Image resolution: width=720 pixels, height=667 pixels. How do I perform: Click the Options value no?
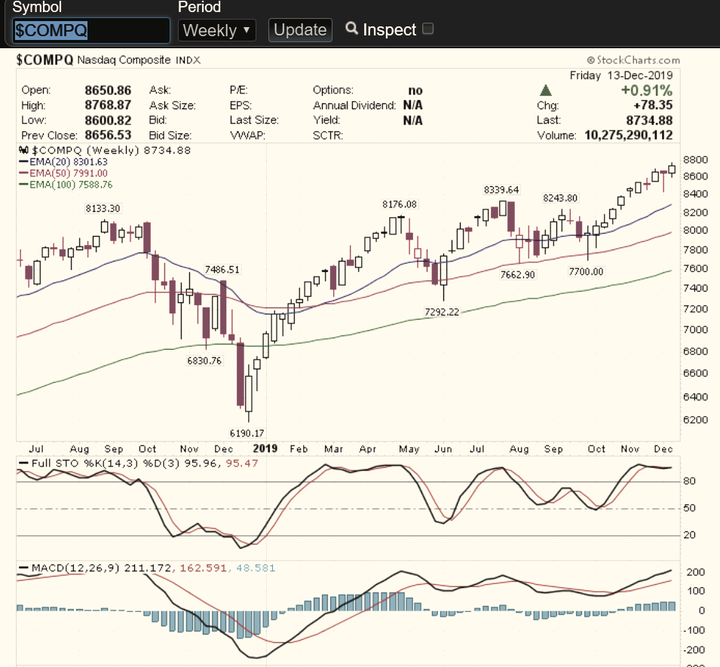415,90
